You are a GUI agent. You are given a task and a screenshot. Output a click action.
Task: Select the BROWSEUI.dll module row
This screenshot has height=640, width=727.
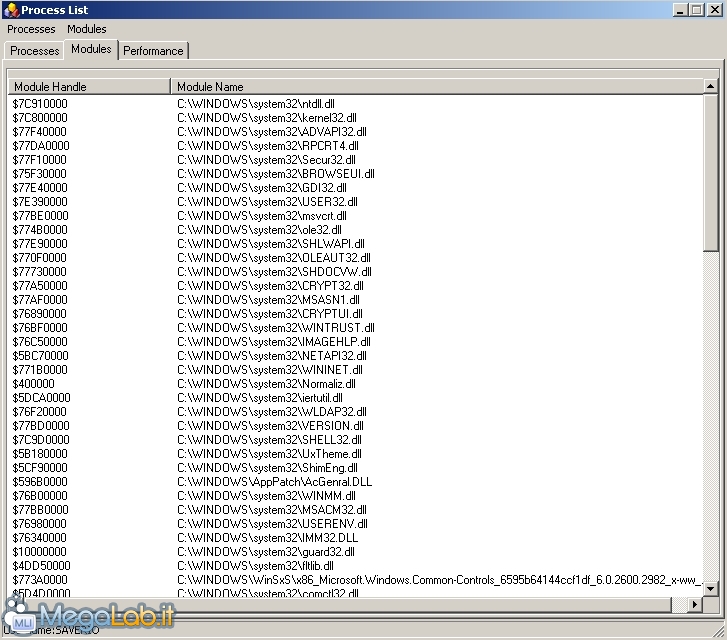(x=356, y=174)
